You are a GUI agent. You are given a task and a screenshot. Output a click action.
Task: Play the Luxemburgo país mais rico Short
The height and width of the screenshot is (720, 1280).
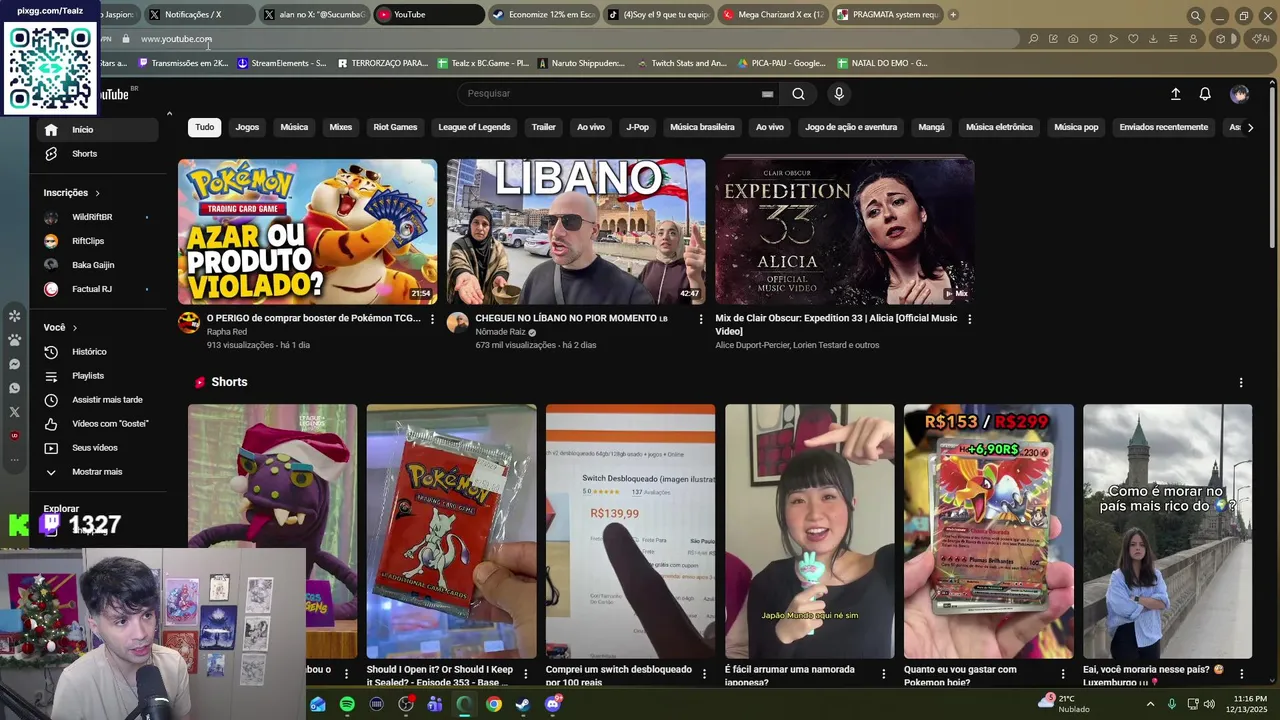[x=1167, y=531]
